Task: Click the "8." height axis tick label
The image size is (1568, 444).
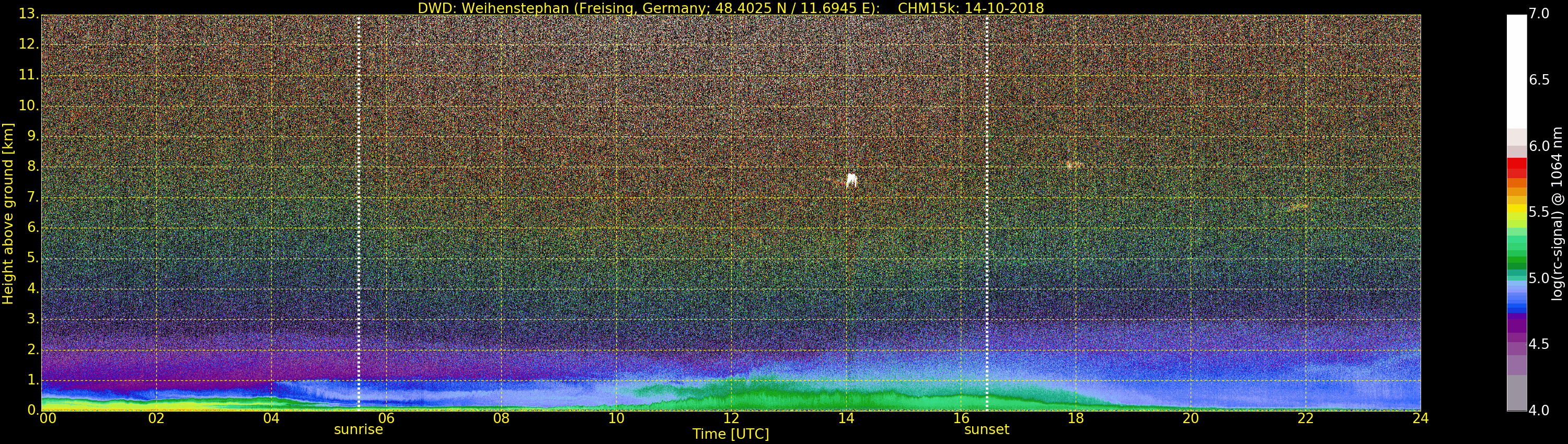Action: coord(32,167)
